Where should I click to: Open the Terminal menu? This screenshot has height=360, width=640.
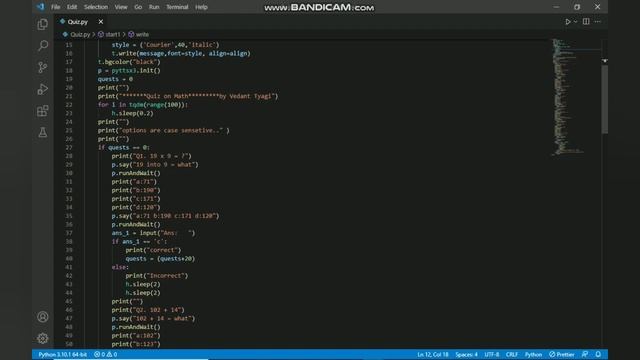click(177, 7)
